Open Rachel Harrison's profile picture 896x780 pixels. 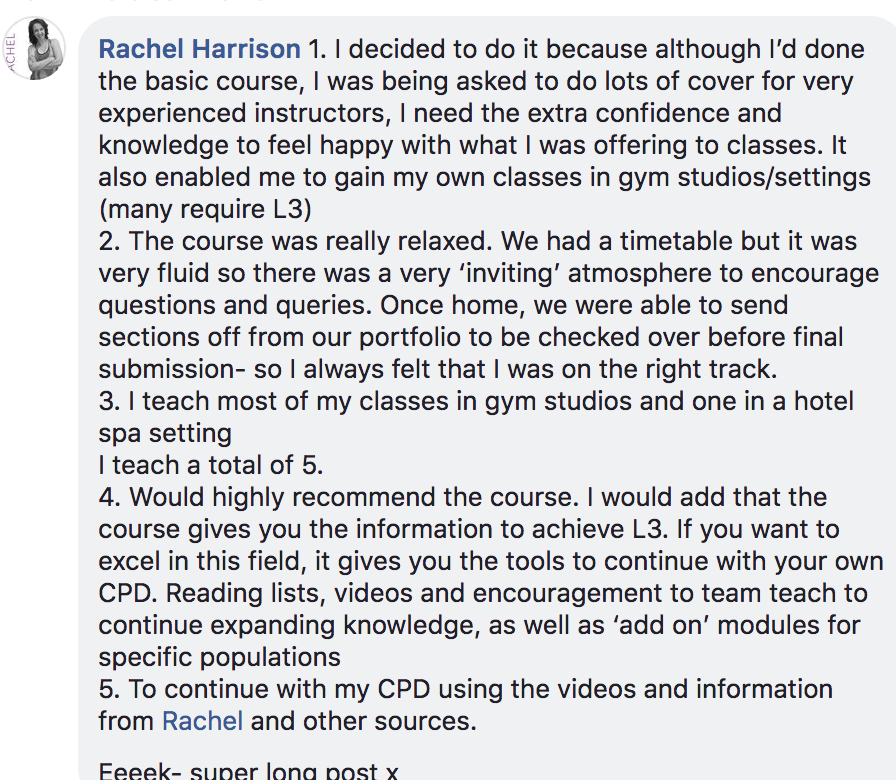click(34, 49)
